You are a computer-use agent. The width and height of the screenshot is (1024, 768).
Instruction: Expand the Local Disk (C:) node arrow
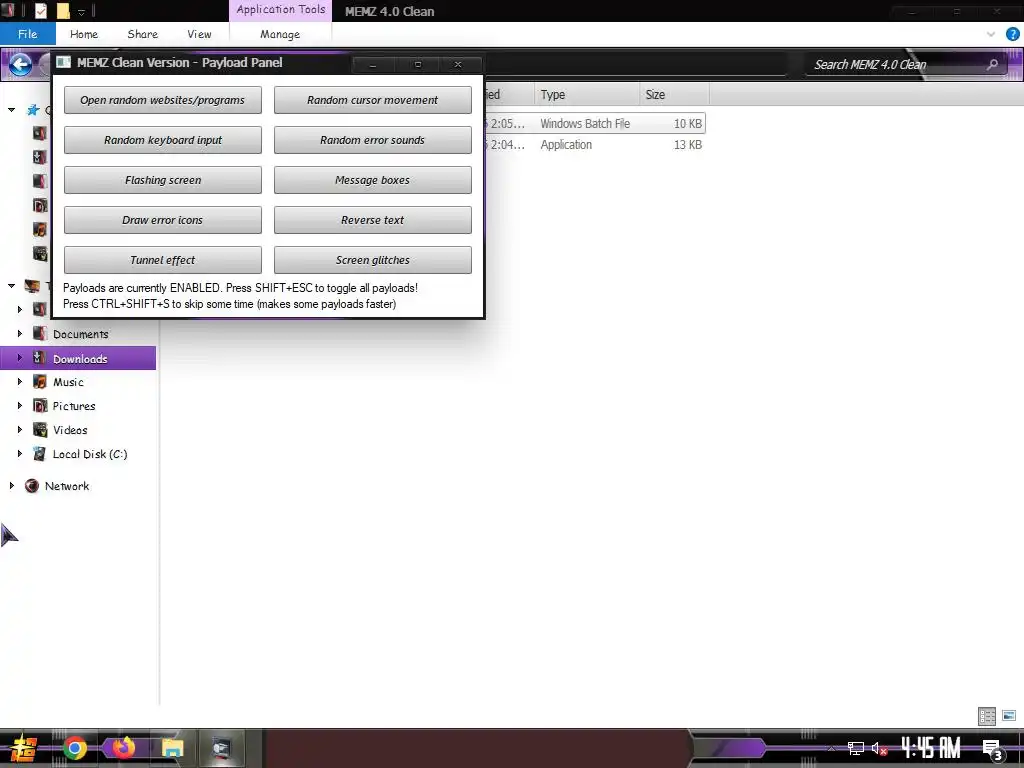click(x=20, y=454)
